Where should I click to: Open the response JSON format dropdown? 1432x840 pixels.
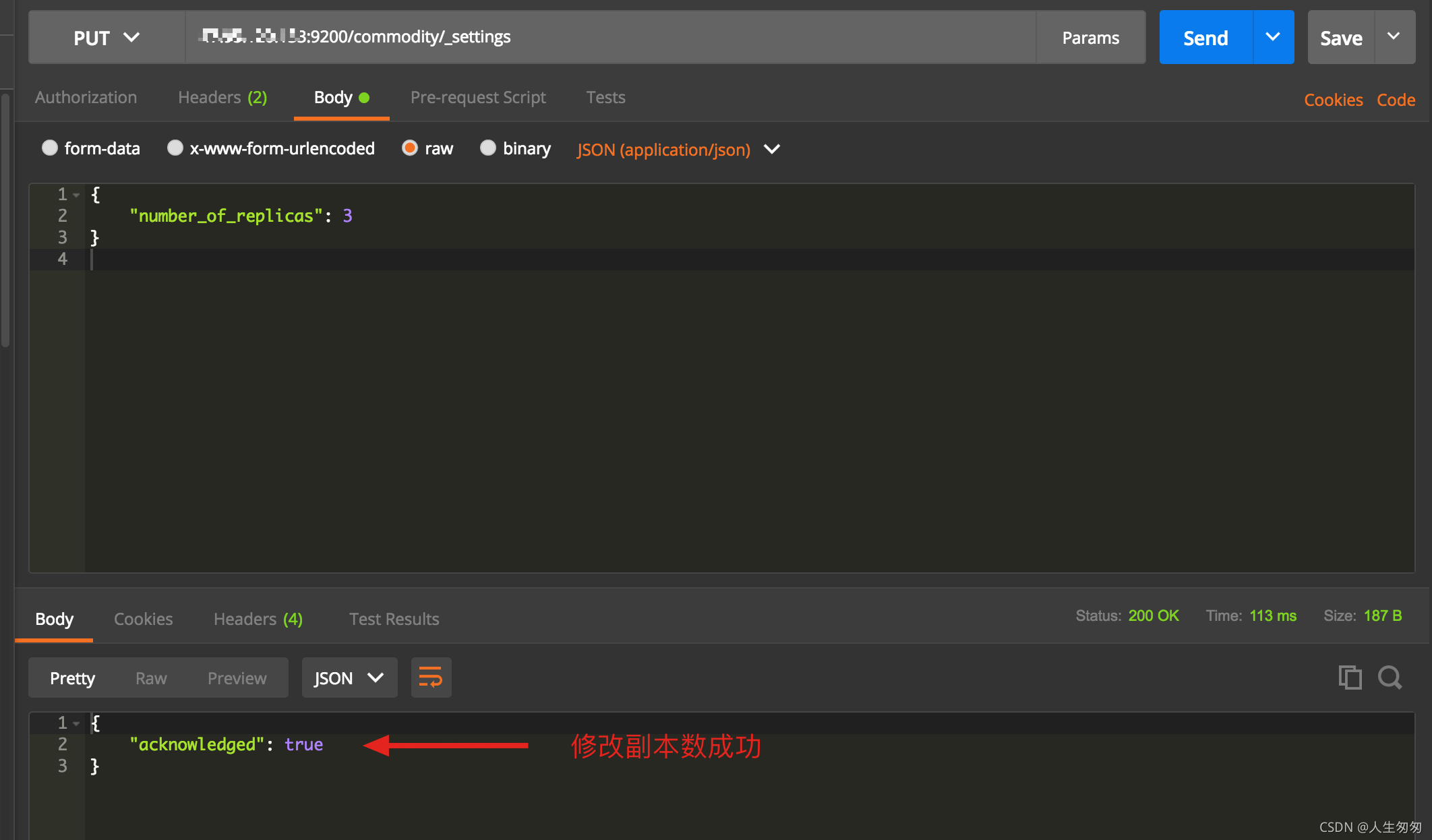[349, 678]
